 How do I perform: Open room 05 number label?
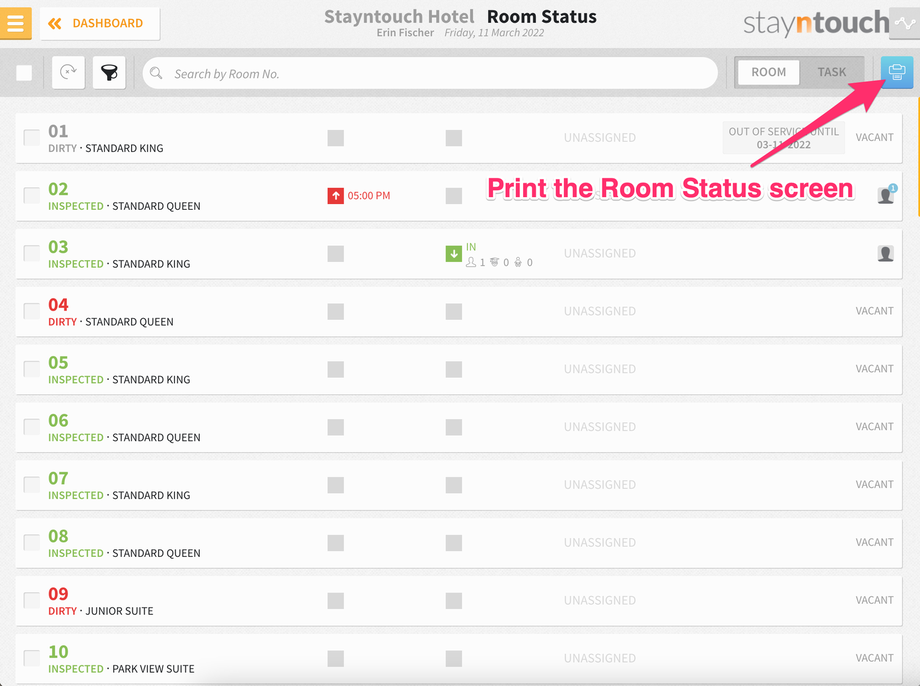[58, 363]
